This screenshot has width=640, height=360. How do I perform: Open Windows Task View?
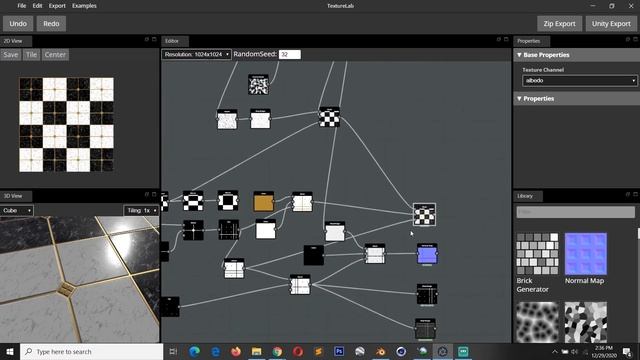(x=173, y=351)
